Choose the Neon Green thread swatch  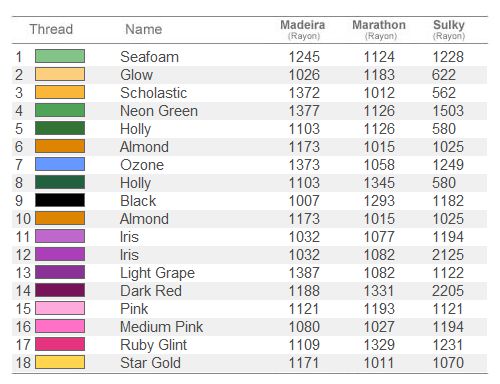pos(60,110)
